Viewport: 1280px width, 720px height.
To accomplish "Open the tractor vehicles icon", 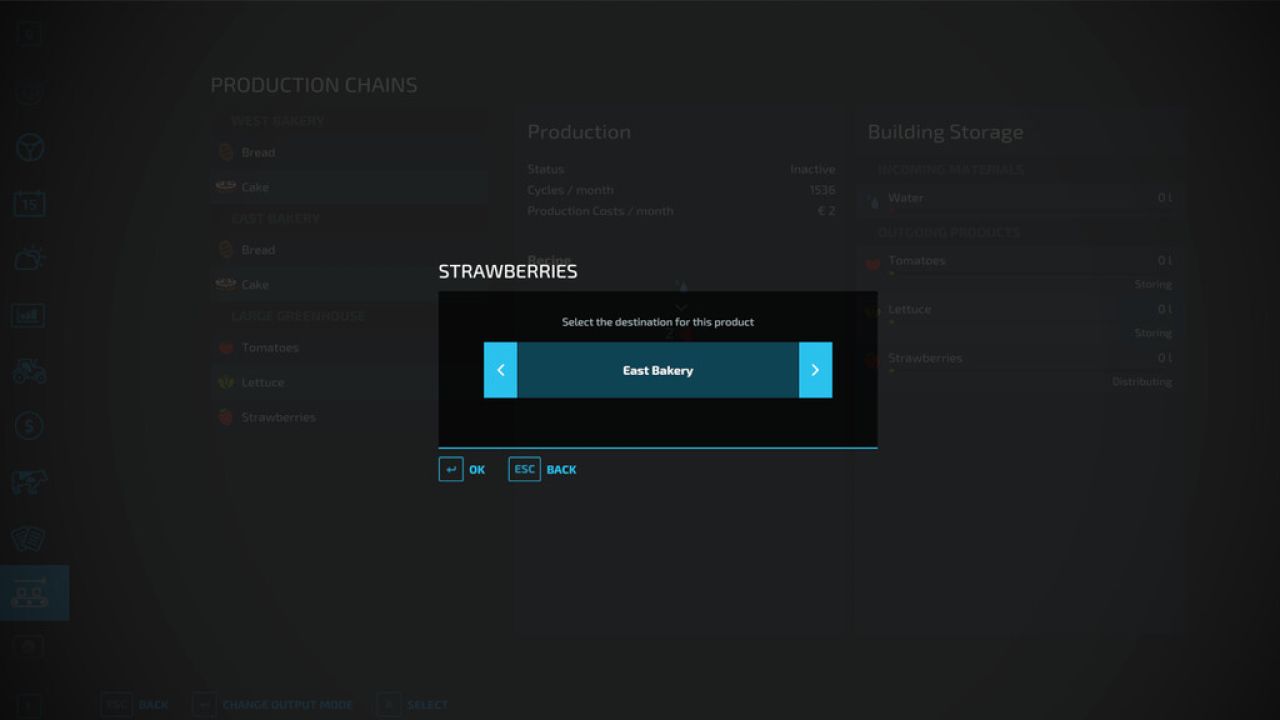I will pyautogui.click(x=29, y=371).
